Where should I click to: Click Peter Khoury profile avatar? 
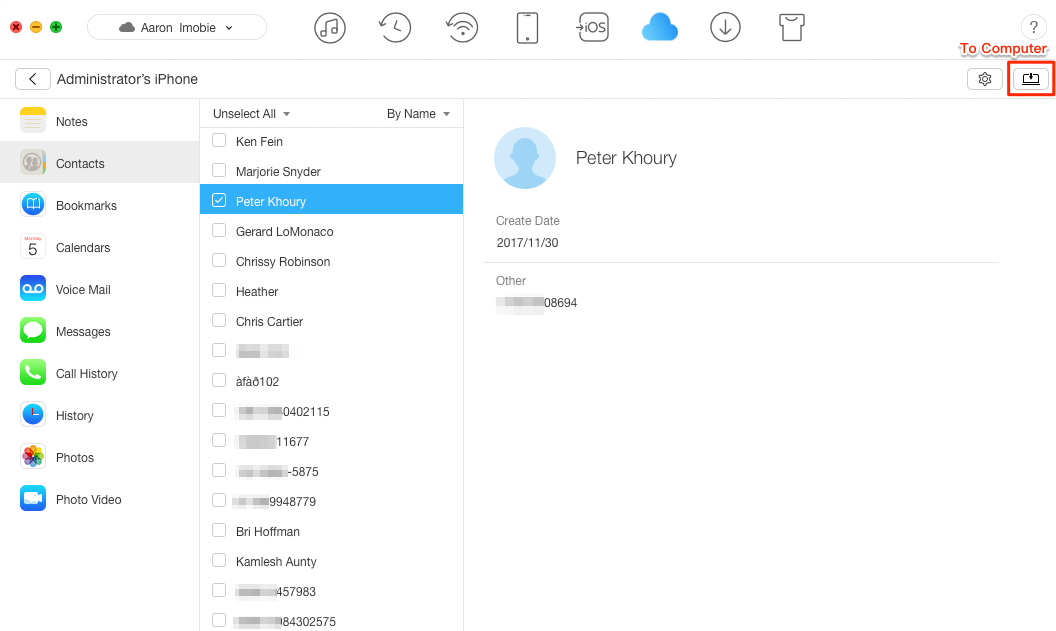click(525, 158)
